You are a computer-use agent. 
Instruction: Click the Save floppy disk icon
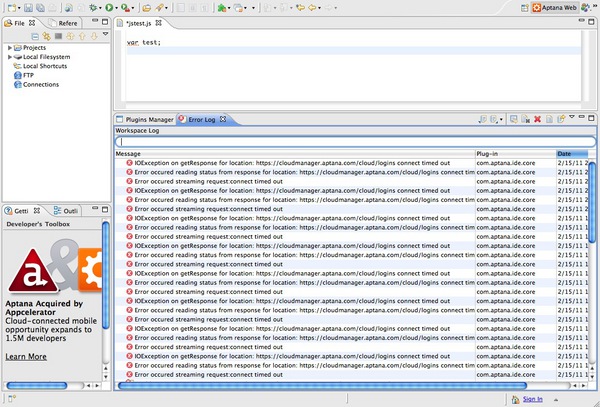(x=28, y=7)
